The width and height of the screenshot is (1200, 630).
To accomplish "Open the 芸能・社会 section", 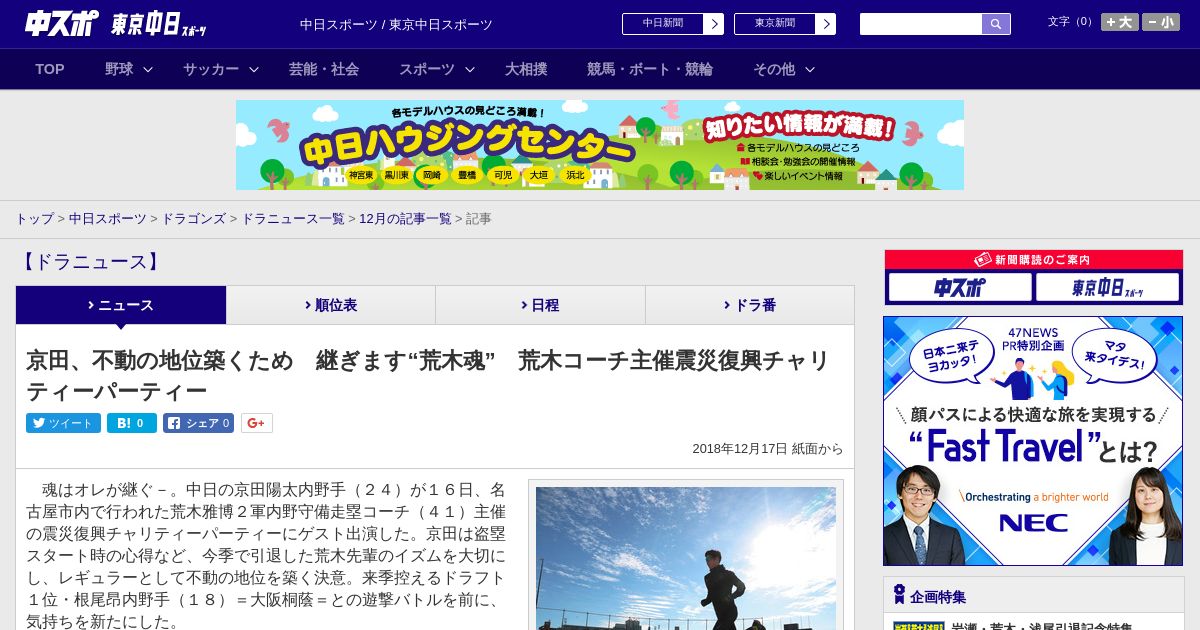I will (324, 69).
